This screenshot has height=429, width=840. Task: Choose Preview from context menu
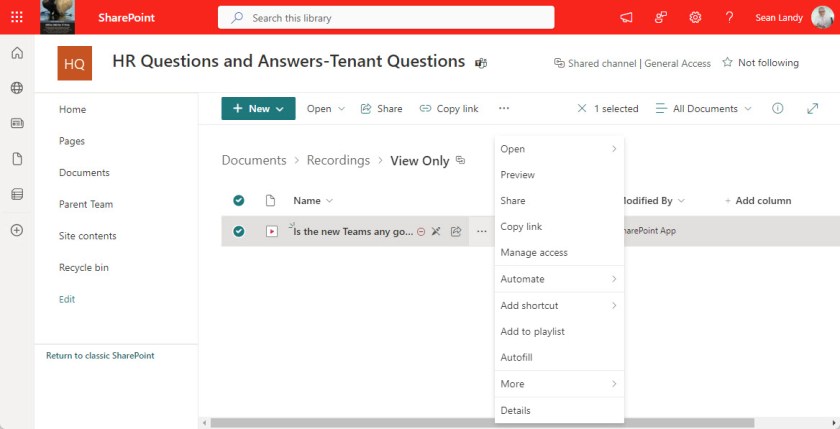coord(559,175)
